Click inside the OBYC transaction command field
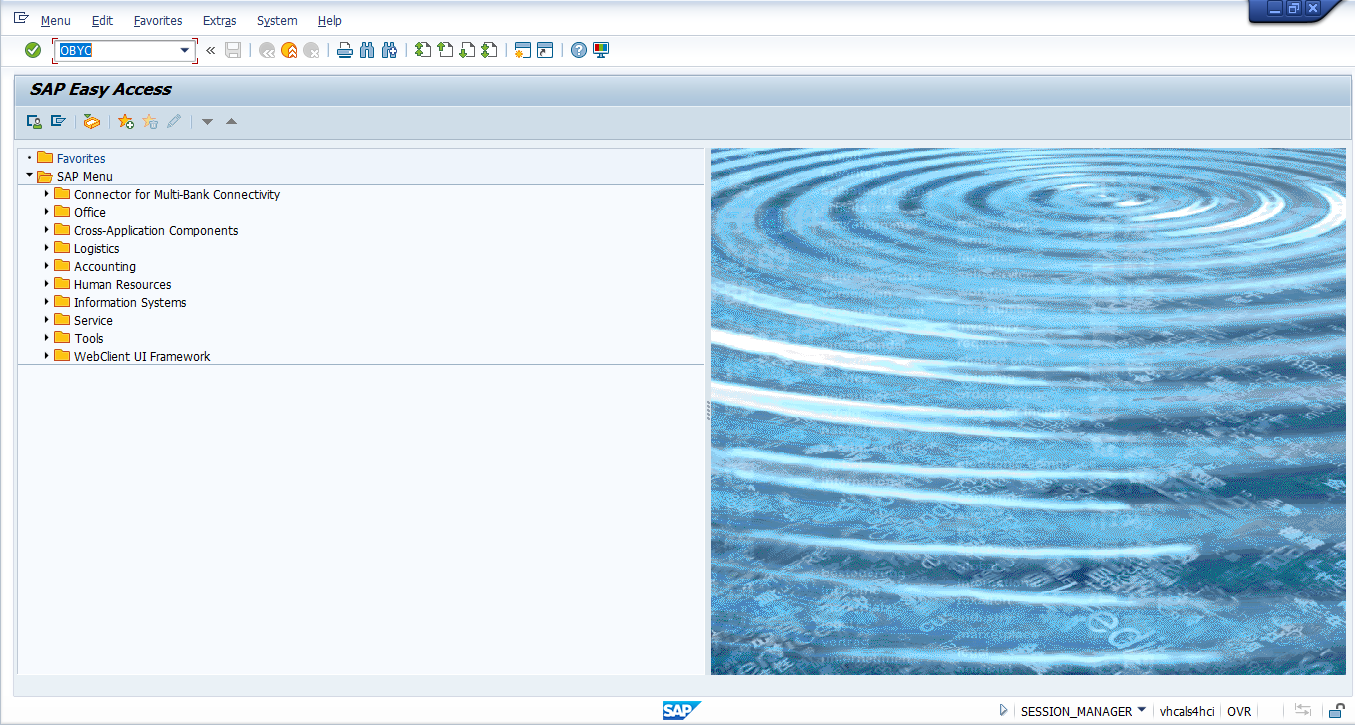 coord(116,50)
